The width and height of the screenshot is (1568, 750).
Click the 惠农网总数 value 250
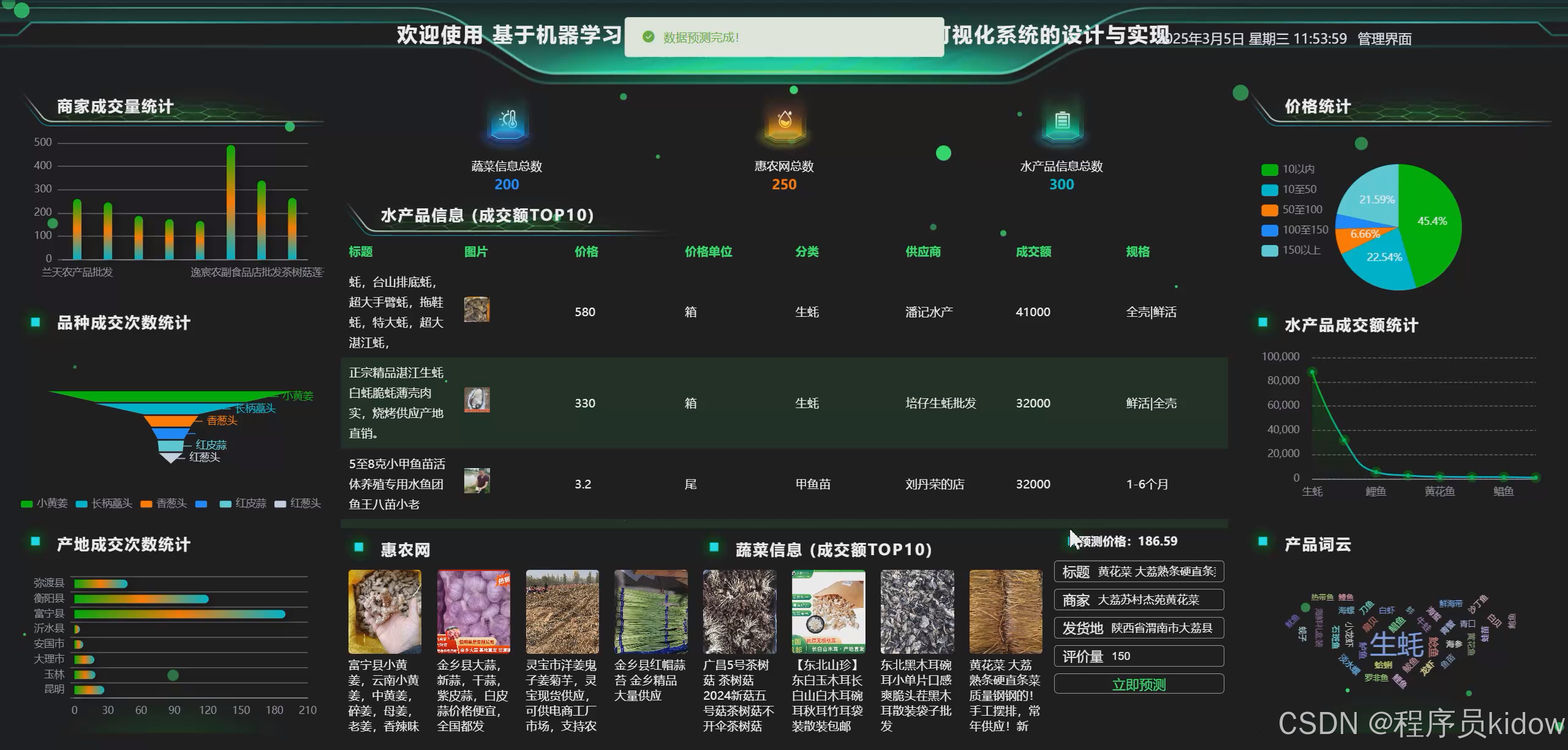pyautogui.click(x=784, y=184)
